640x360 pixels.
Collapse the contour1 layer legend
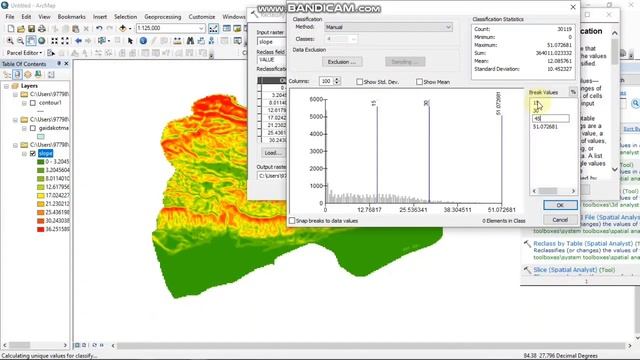(x=24, y=103)
